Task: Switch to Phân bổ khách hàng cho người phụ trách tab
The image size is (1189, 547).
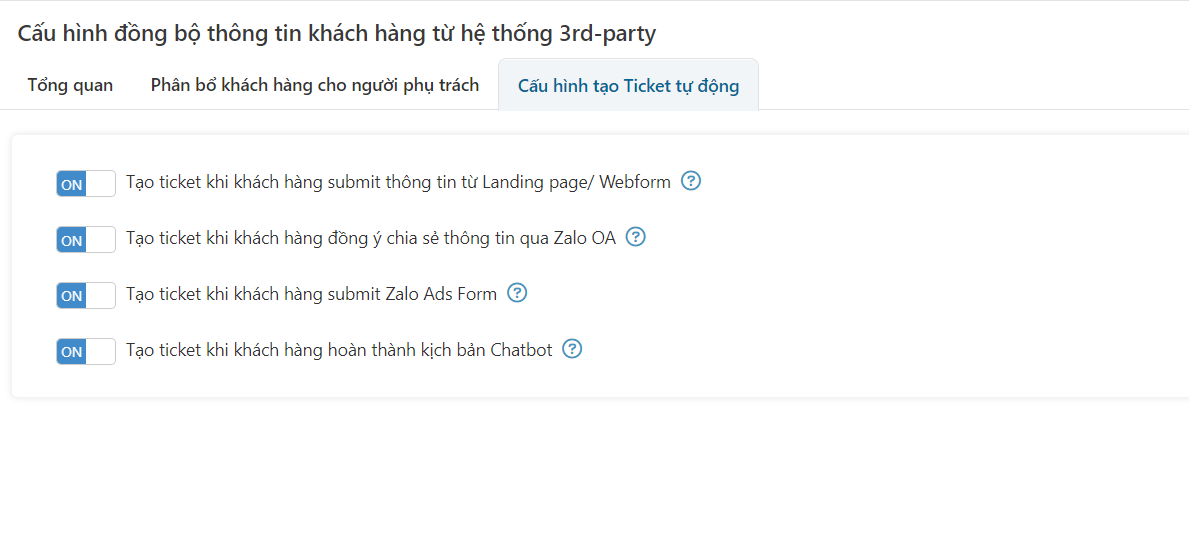Action: coord(315,85)
